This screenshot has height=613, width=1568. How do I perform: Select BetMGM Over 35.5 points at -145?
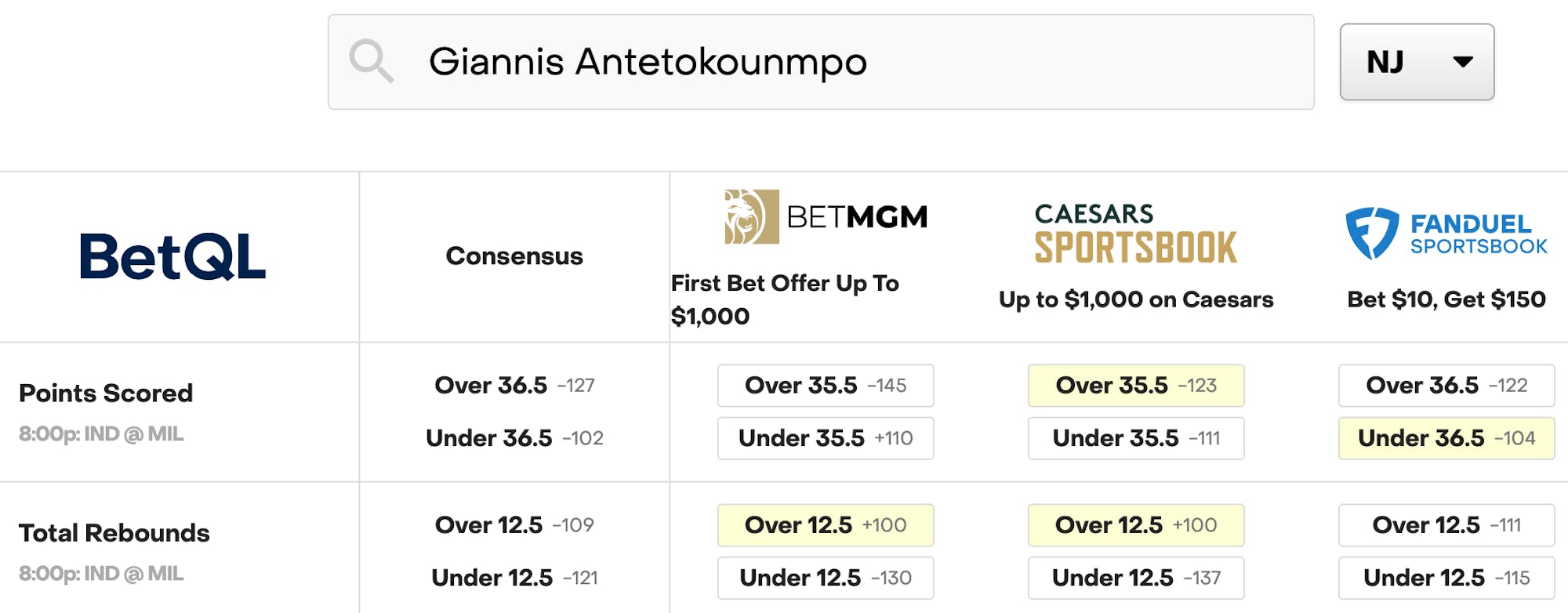click(826, 386)
